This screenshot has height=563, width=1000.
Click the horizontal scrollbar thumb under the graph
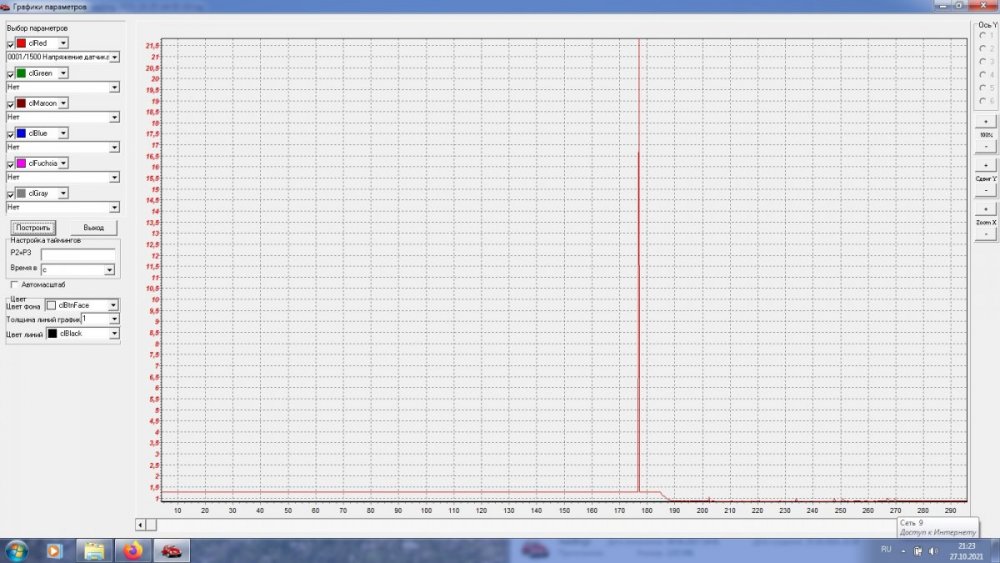(x=151, y=525)
